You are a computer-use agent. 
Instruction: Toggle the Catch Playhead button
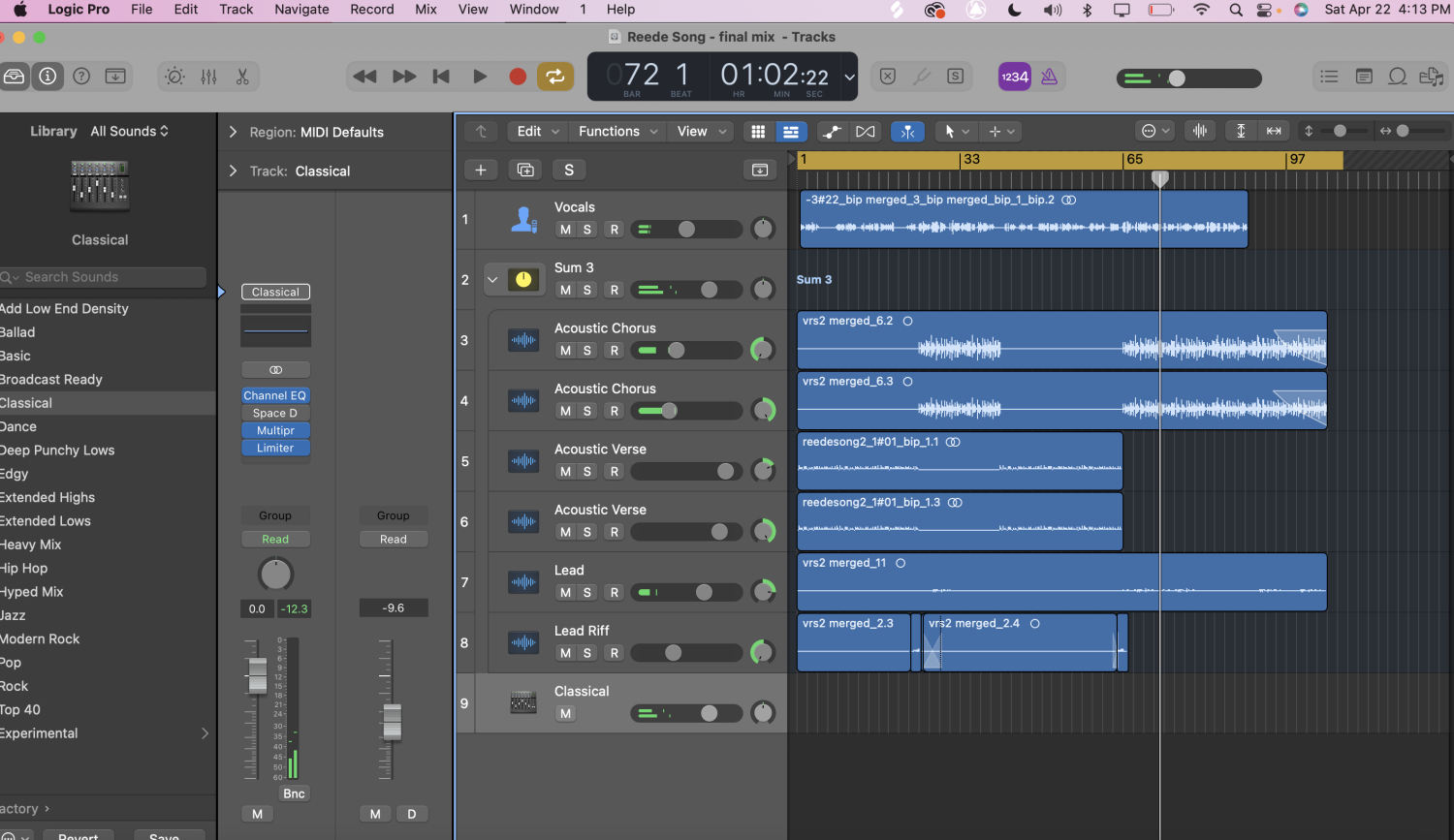(907, 132)
